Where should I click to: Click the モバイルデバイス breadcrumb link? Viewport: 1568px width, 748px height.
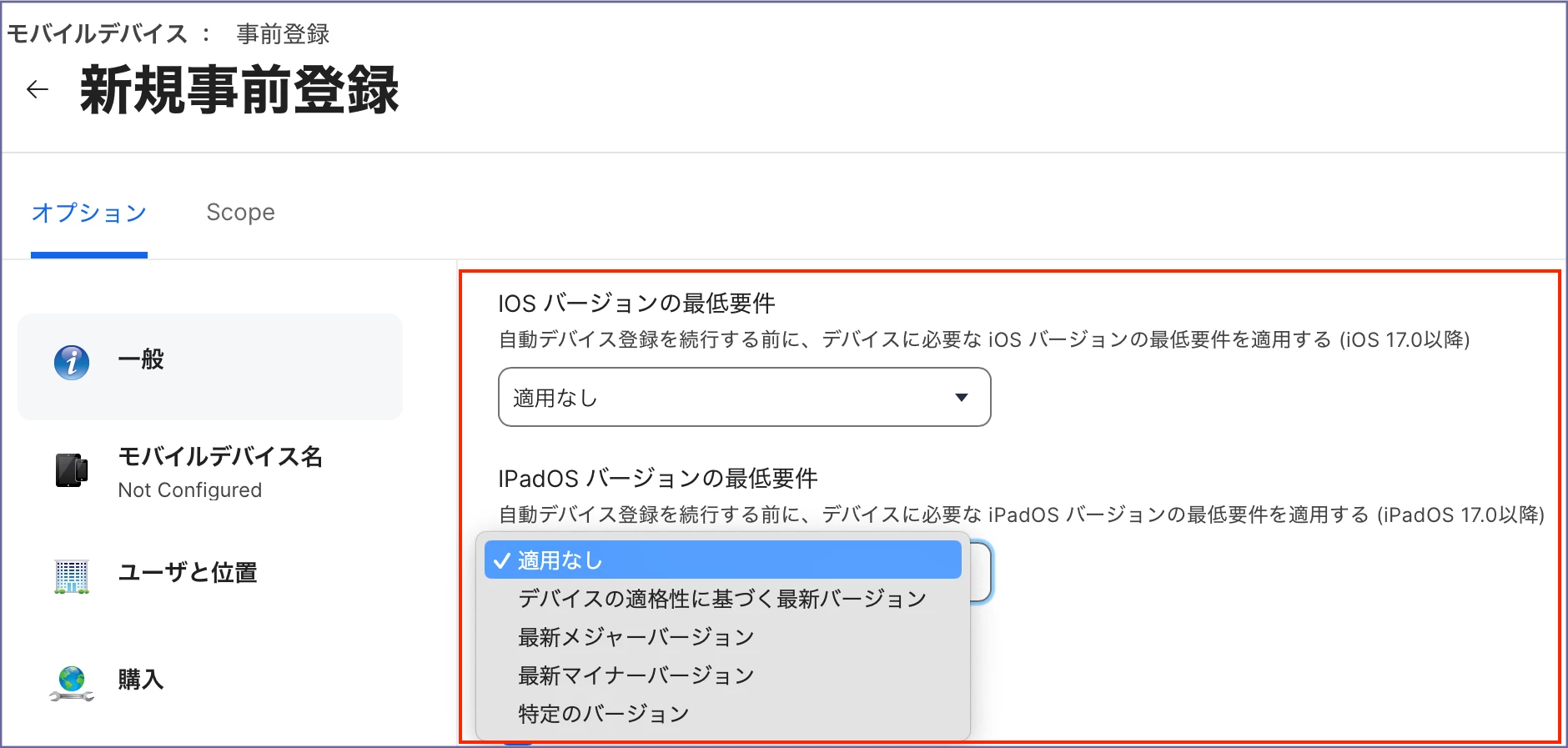(x=97, y=34)
